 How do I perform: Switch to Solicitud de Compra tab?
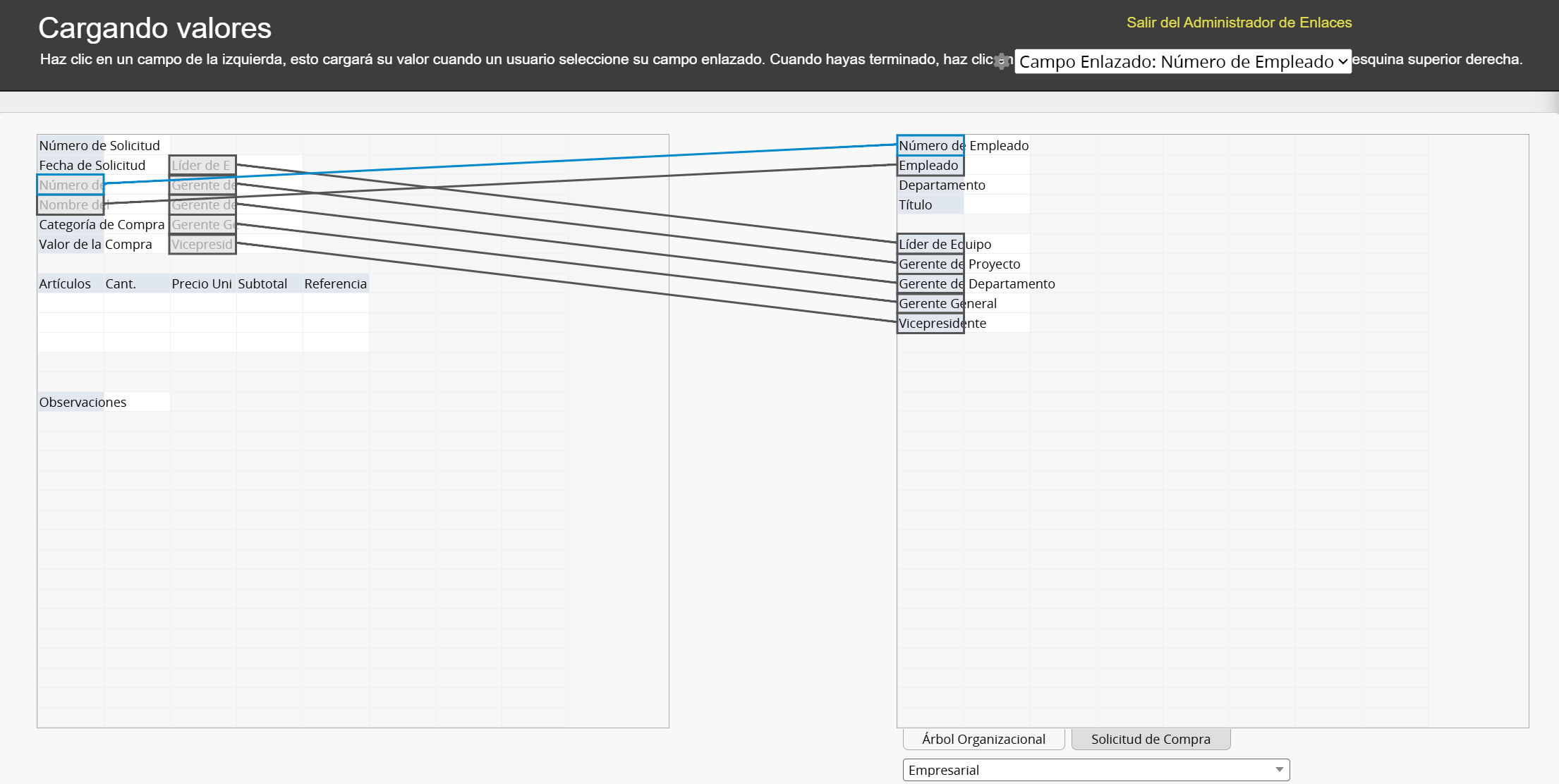1150,739
